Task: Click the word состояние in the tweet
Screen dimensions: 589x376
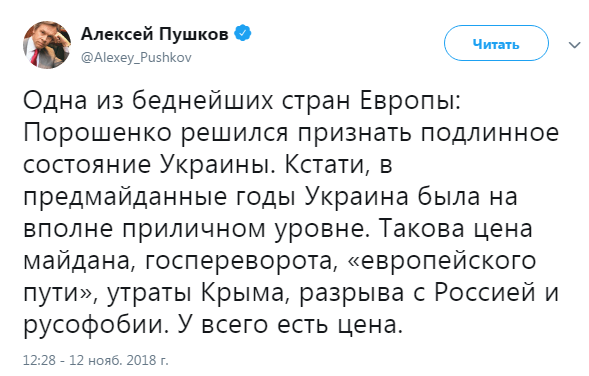Action: point(87,165)
